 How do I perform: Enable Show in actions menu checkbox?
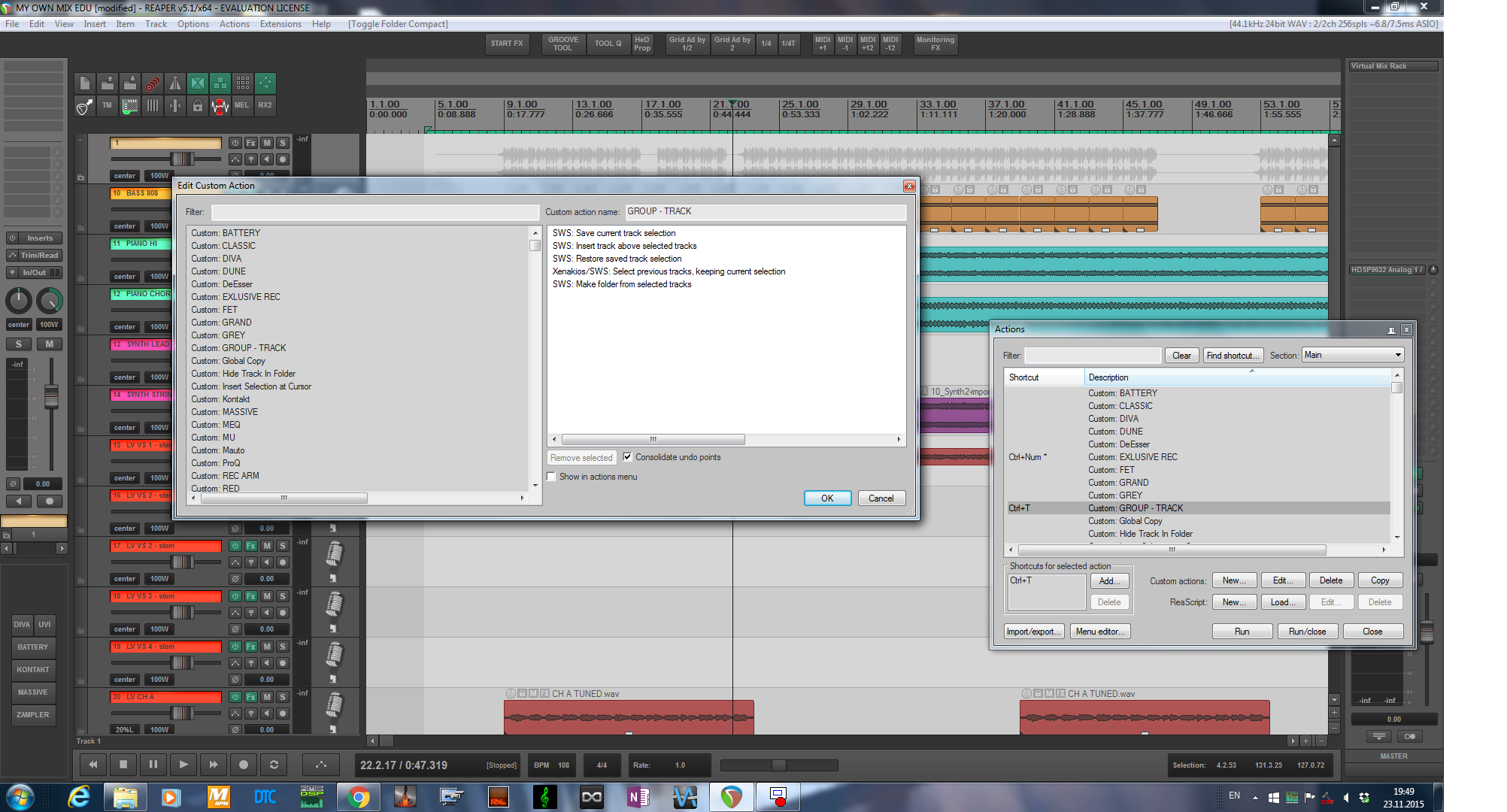tap(552, 477)
